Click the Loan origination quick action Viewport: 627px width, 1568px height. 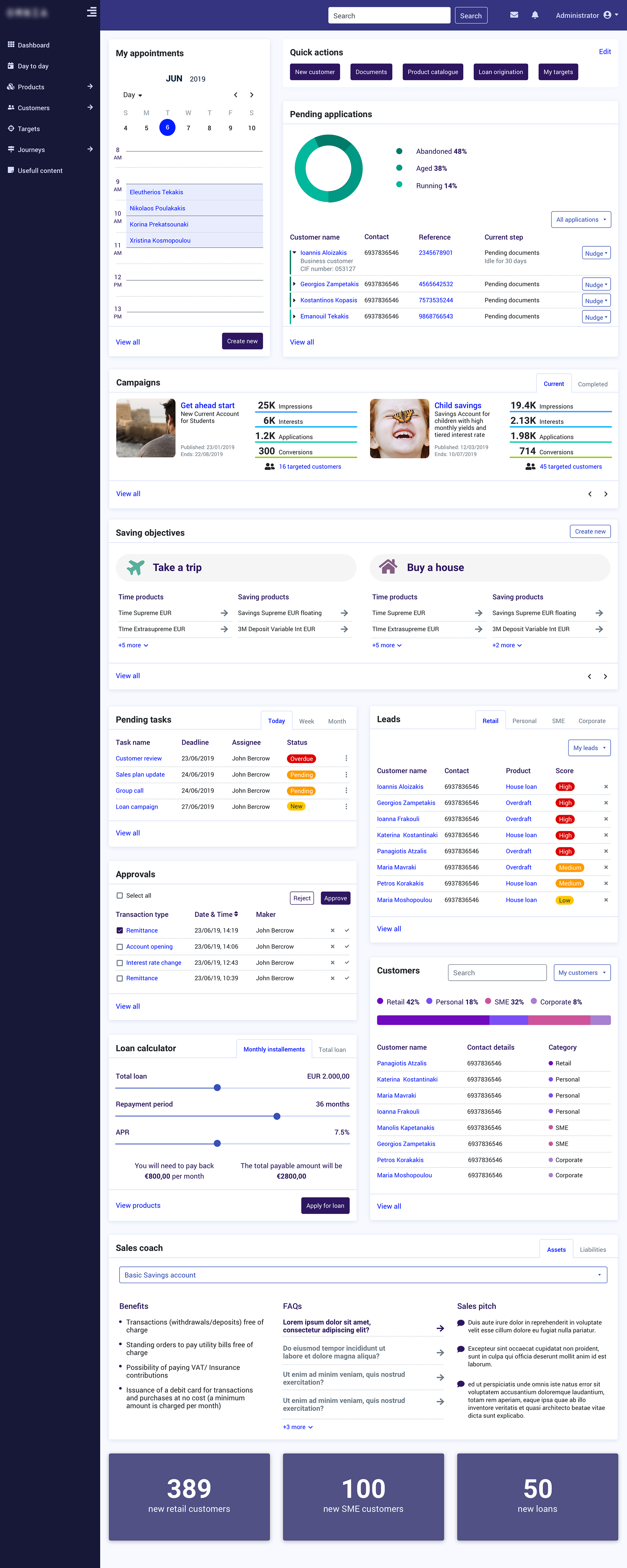(500, 72)
